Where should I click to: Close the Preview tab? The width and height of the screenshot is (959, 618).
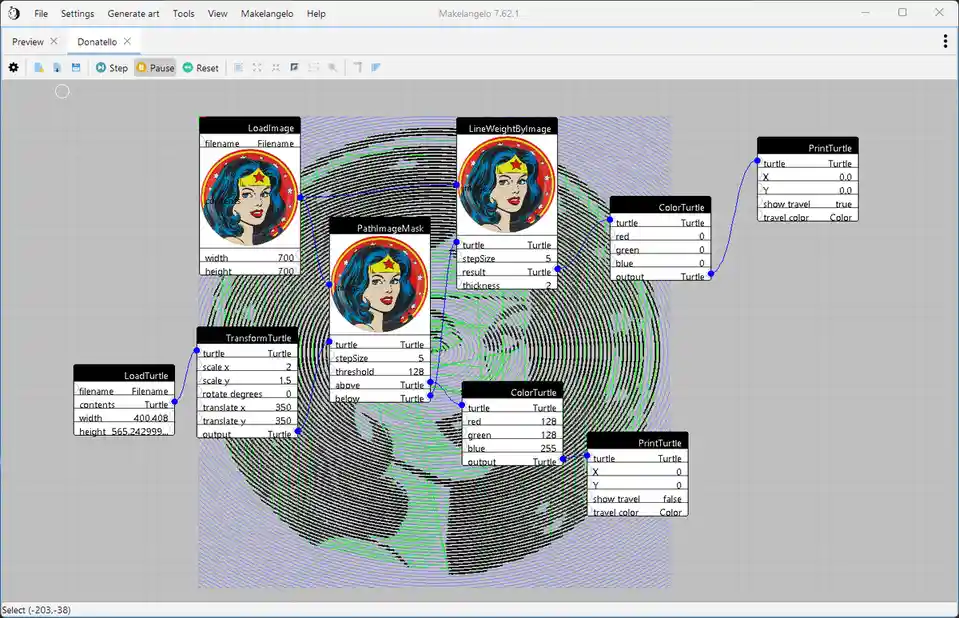54,41
